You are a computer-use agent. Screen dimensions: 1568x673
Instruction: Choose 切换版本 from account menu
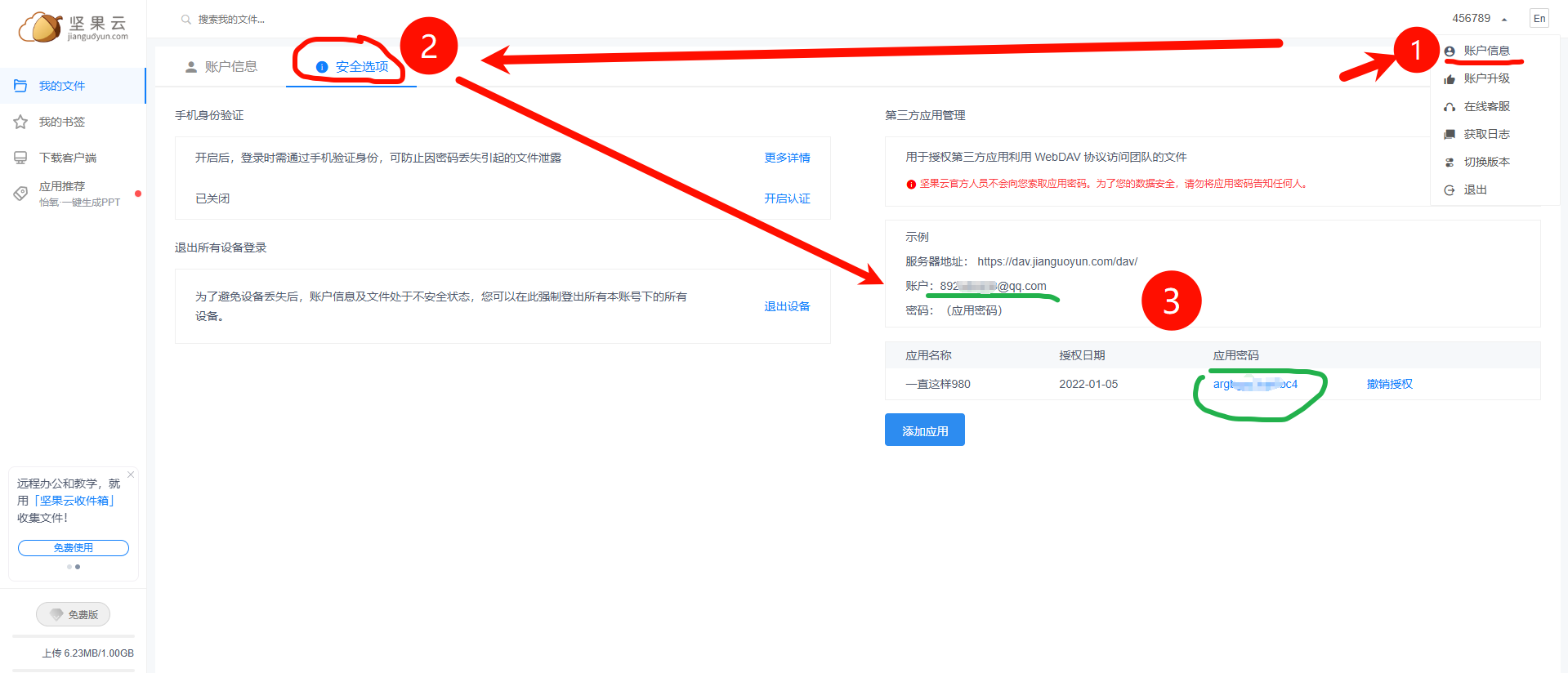(1486, 162)
